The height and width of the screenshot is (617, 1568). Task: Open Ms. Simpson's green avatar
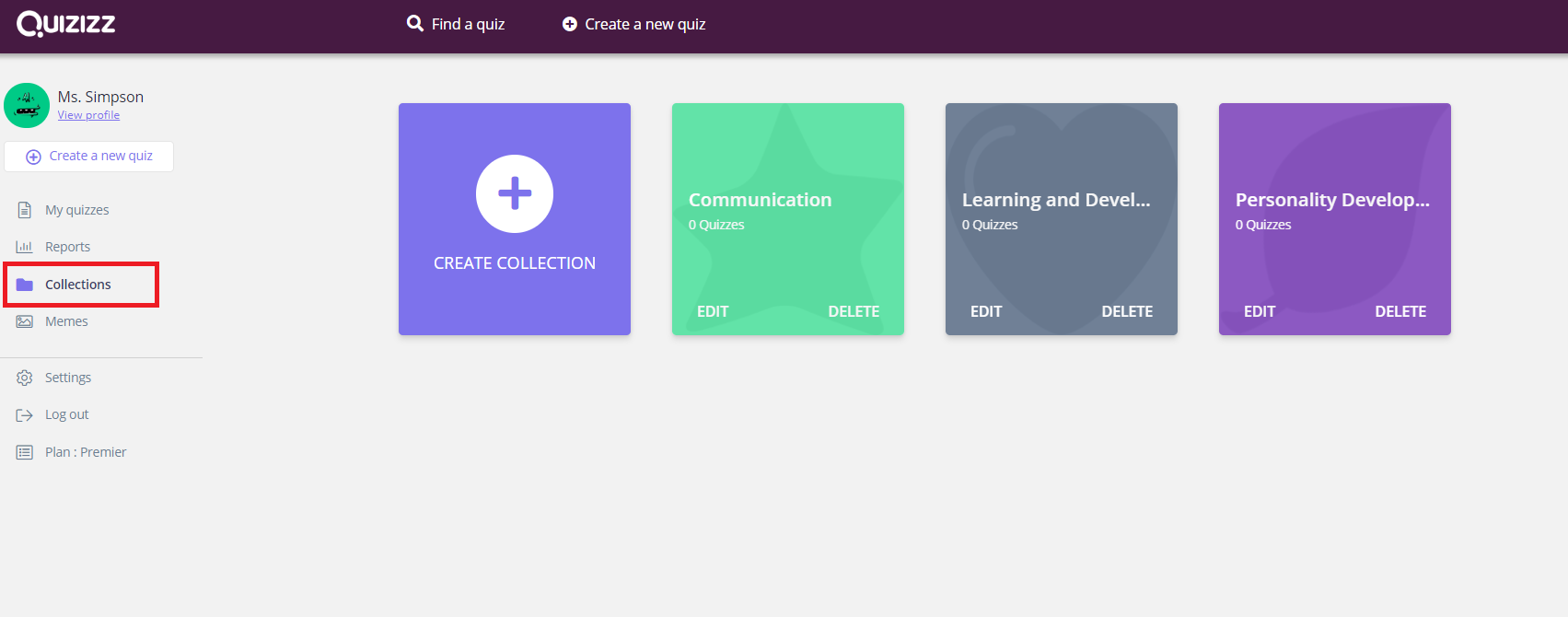tap(27, 105)
